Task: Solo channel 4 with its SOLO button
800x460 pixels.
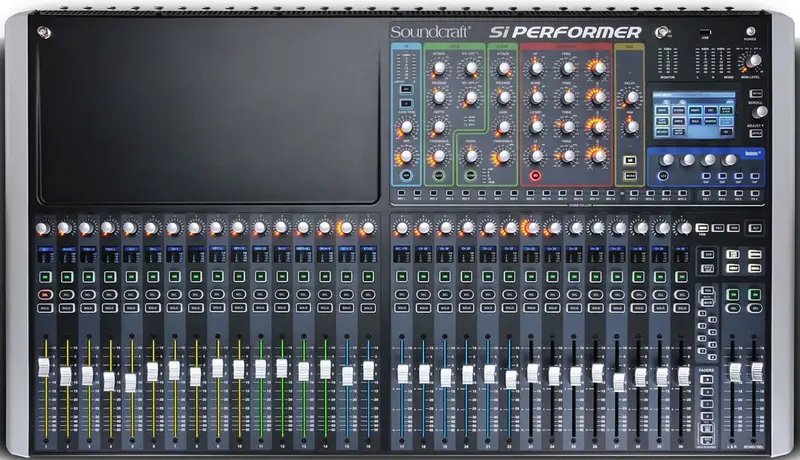Action: point(110,308)
